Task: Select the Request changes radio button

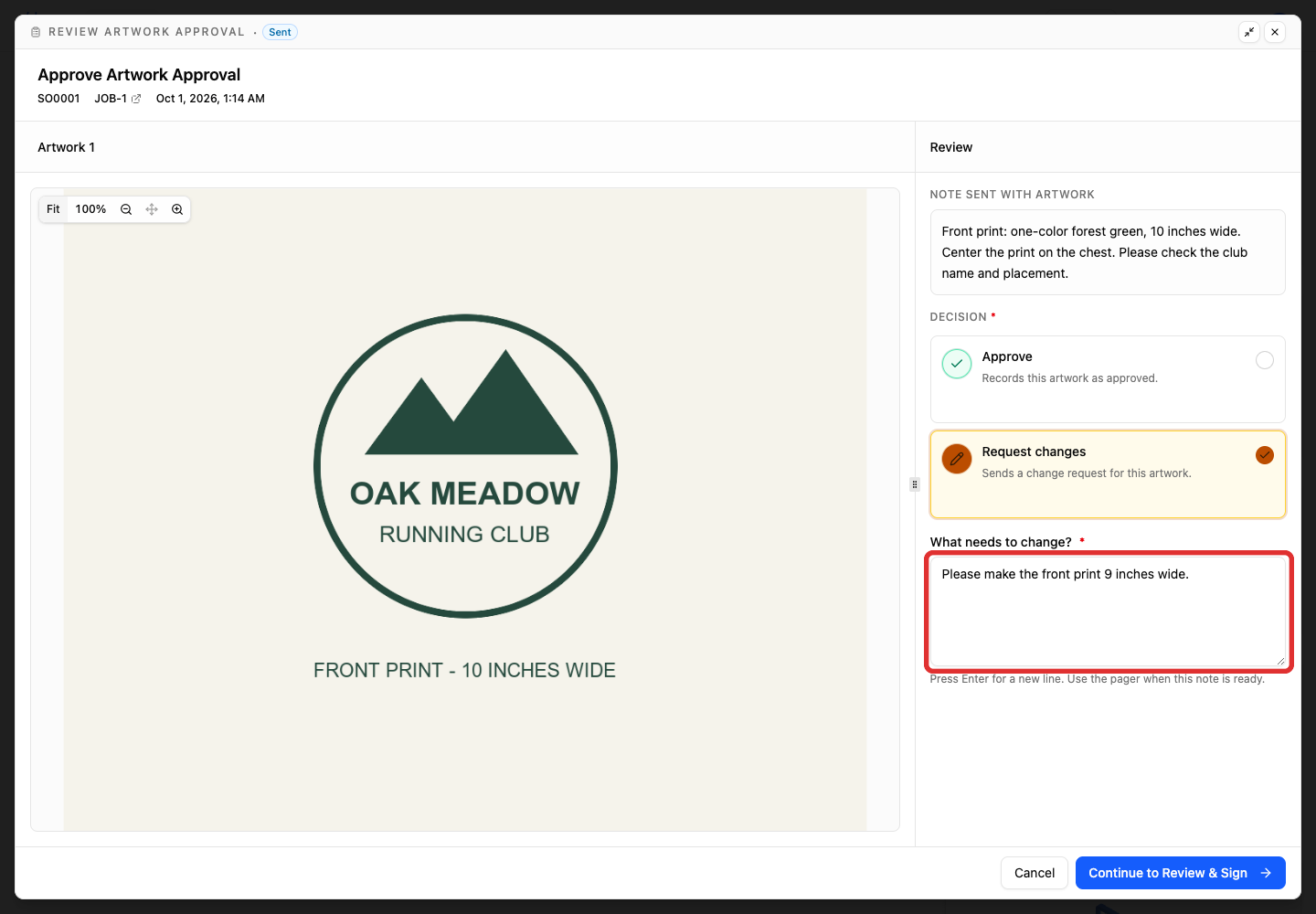Action: (1265, 455)
